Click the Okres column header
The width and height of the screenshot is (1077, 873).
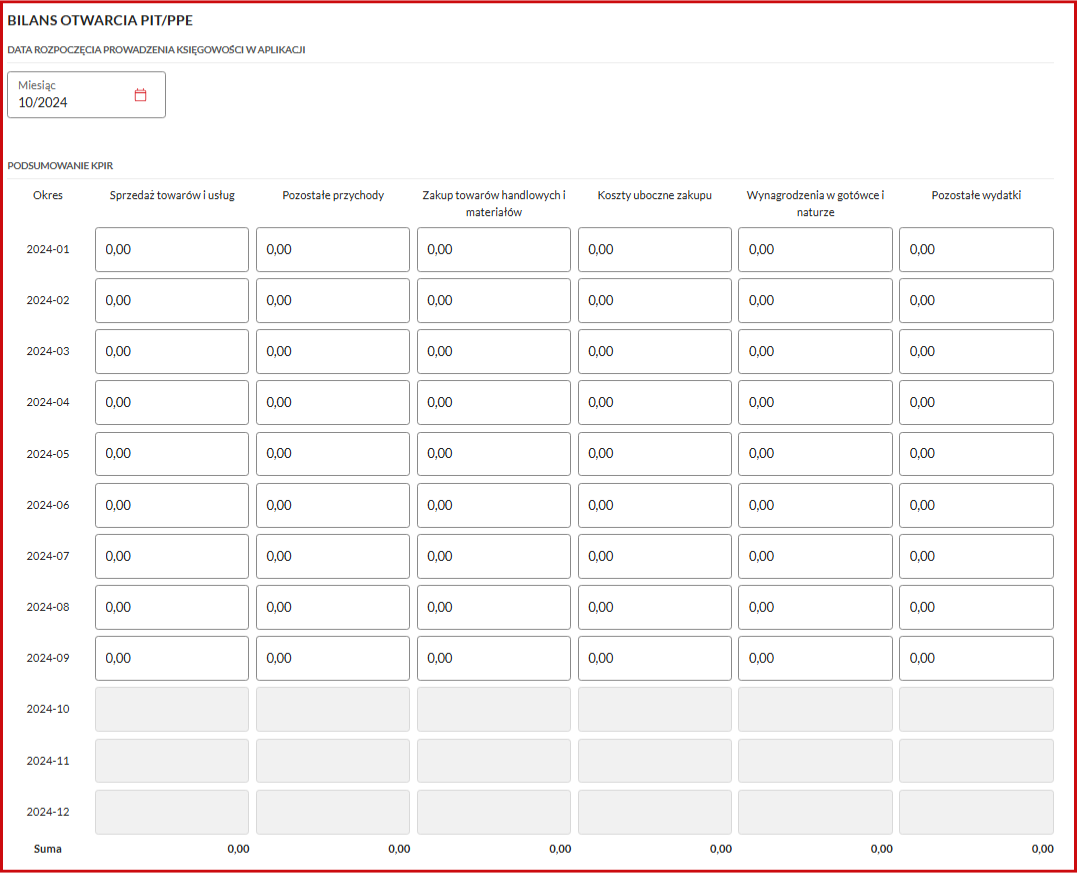tap(48, 195)
